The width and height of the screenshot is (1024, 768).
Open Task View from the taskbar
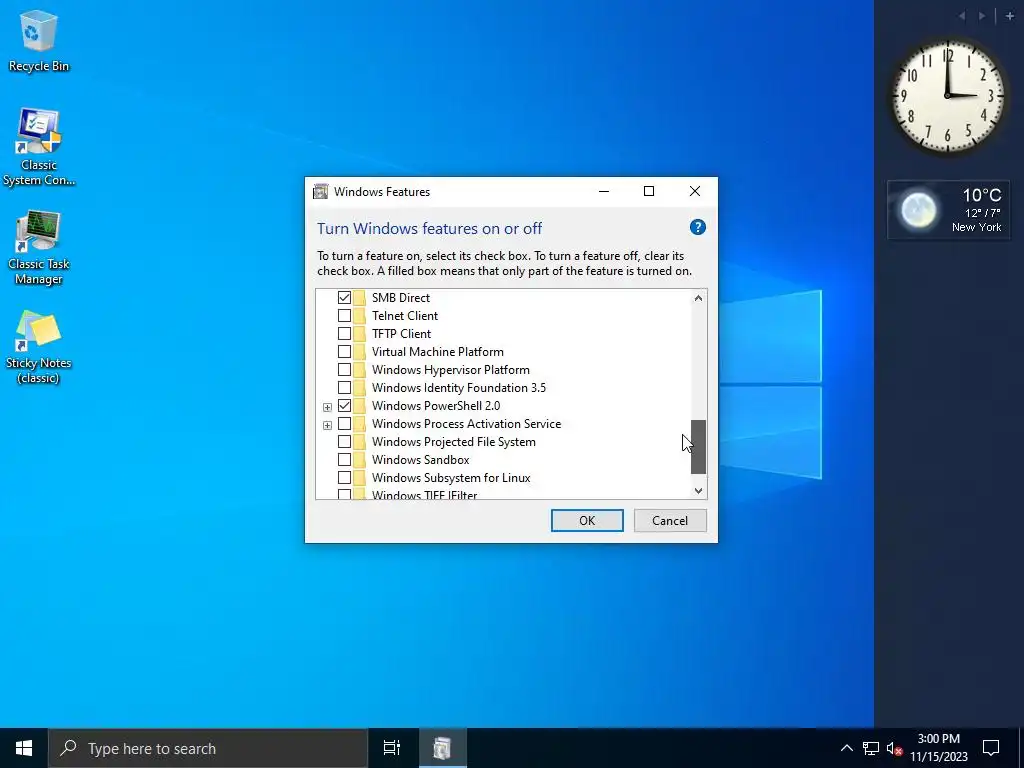391,748
